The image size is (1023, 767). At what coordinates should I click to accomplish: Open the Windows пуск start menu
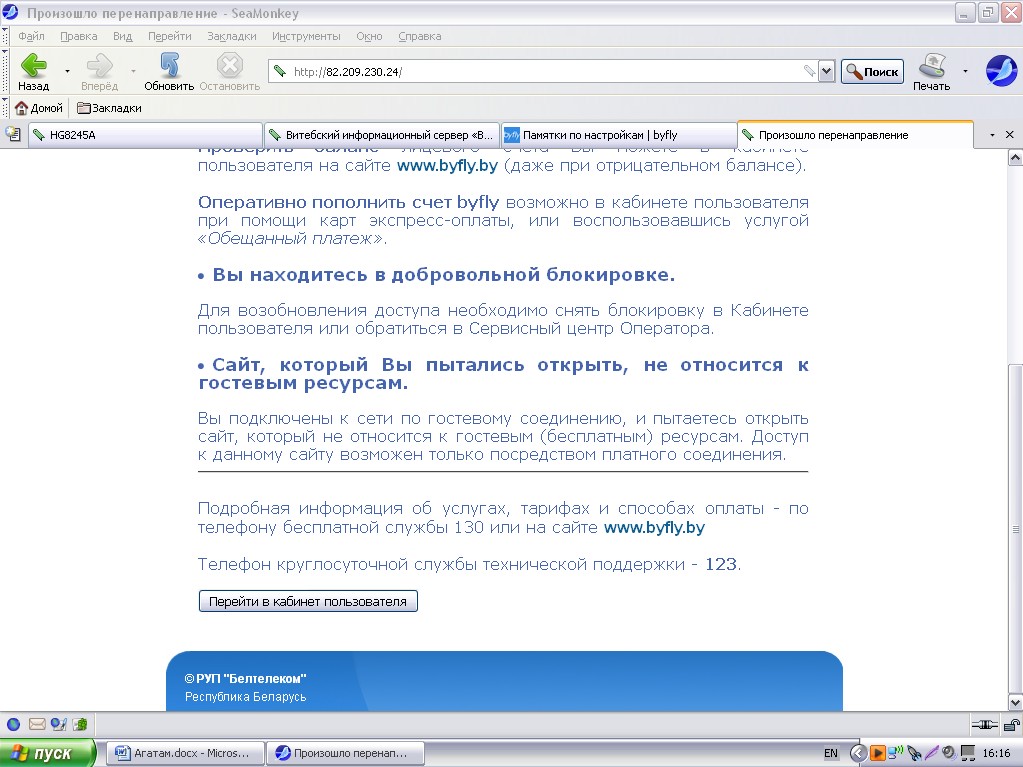click(48, 753)
